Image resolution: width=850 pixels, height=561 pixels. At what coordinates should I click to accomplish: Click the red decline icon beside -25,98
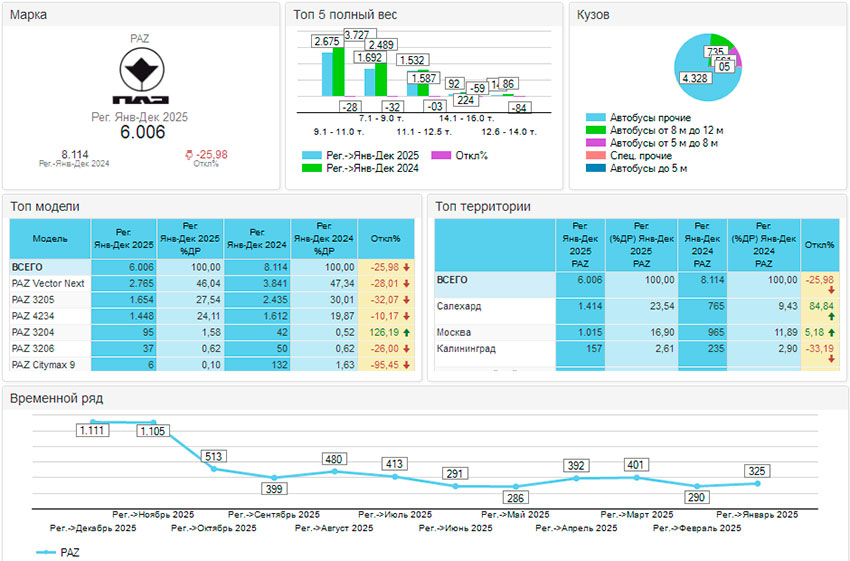tap(189, 154)
